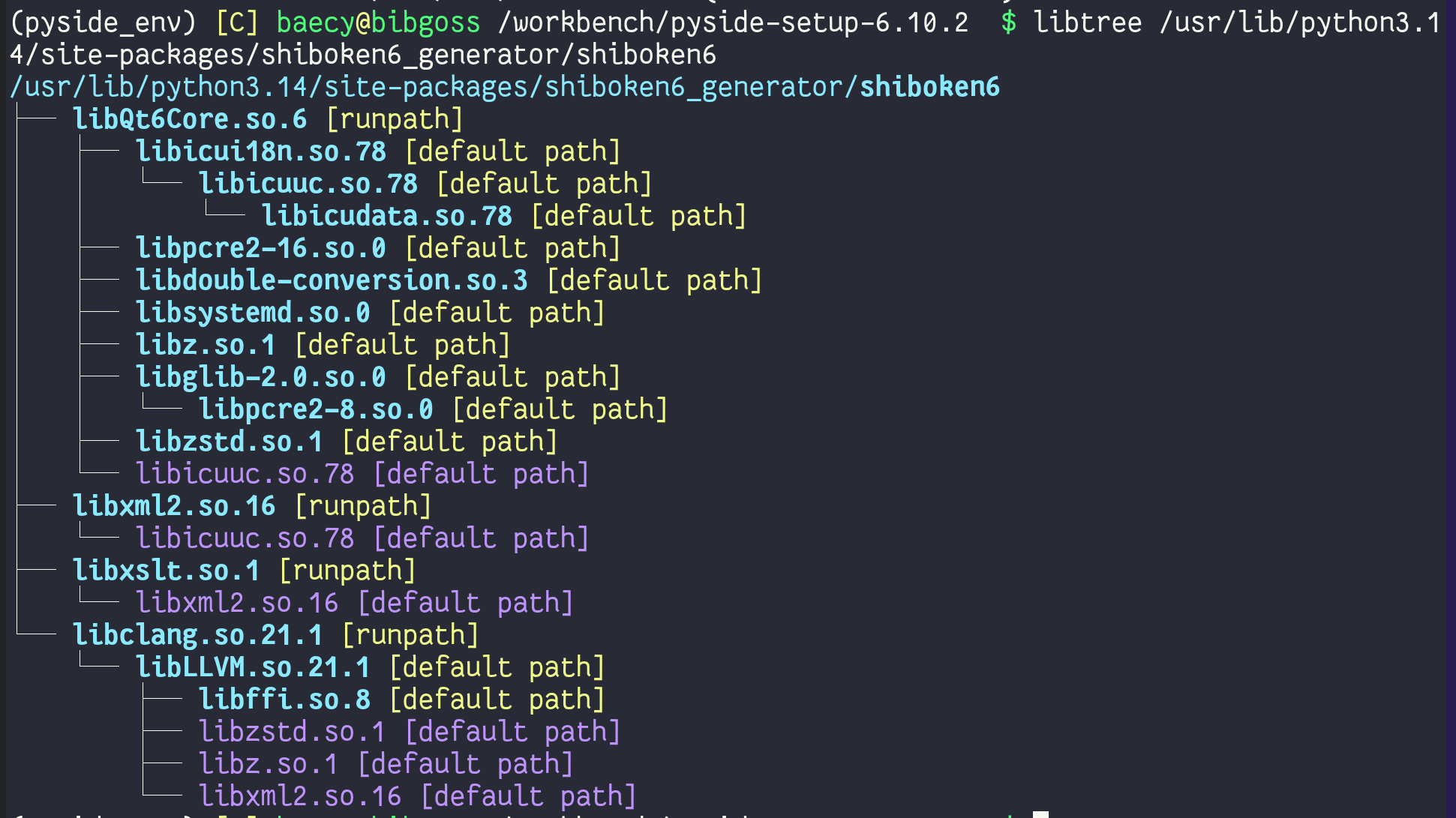
Task: Select the libdouble-conversion.so.3 entry
Action: (x=332, y=280)
